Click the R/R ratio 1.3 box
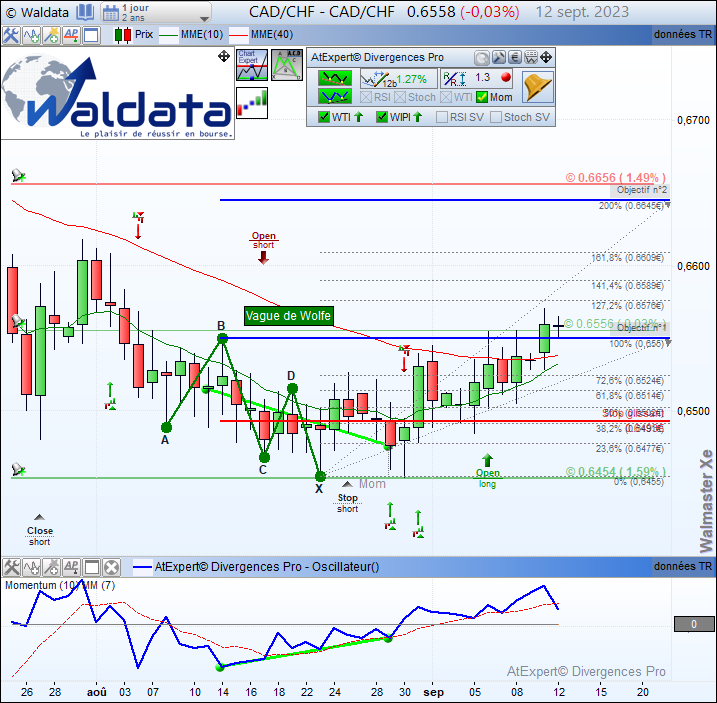This screenshot has width=717, height=703. point(476,79)
